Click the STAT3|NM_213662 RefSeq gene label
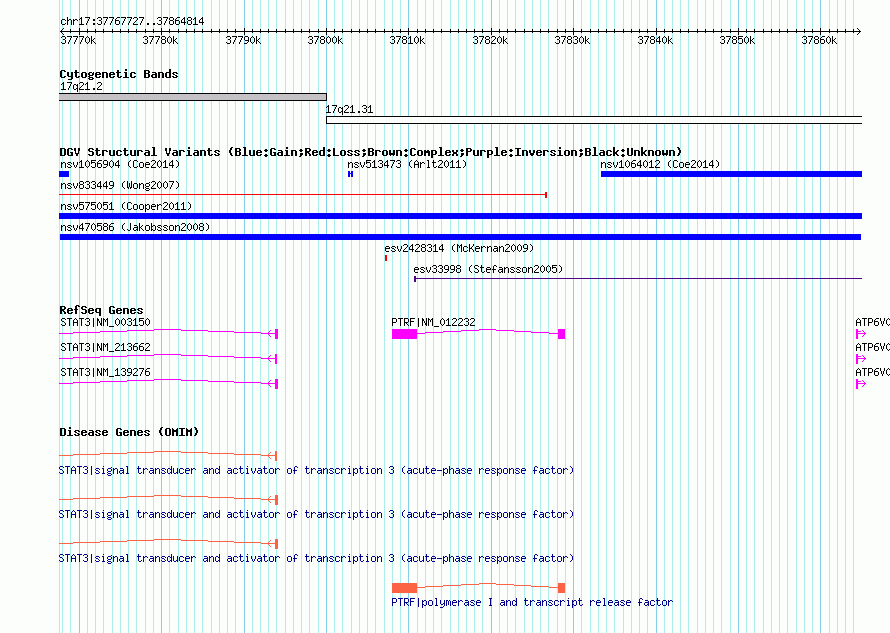This screenshot has height=633, width=890. [105, 347]
